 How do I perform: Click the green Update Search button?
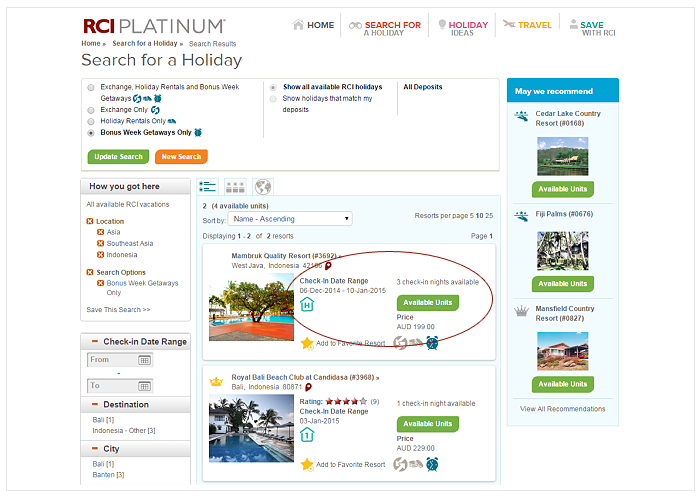[118, 157]
